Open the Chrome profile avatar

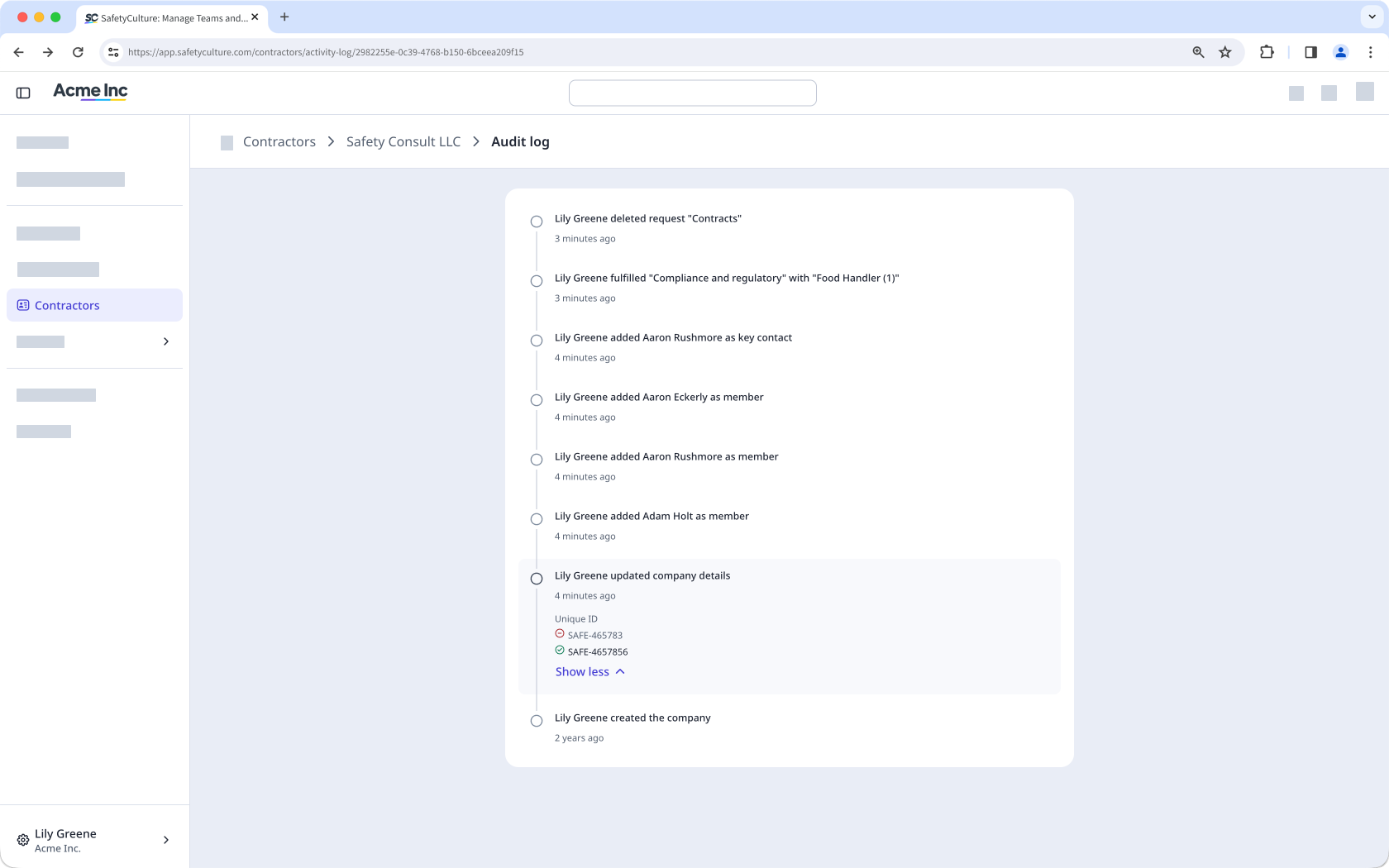pos(1341,52)
